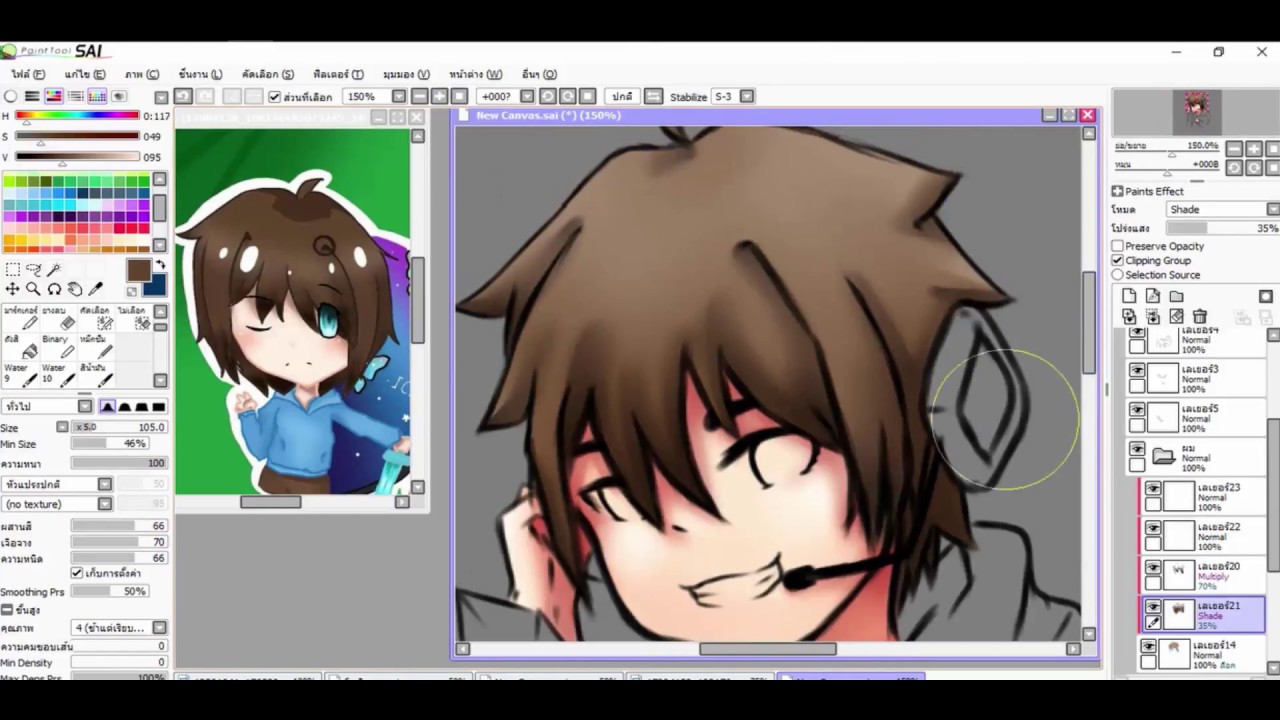Click the brown foreground color swatch

(x=138, y=270)
